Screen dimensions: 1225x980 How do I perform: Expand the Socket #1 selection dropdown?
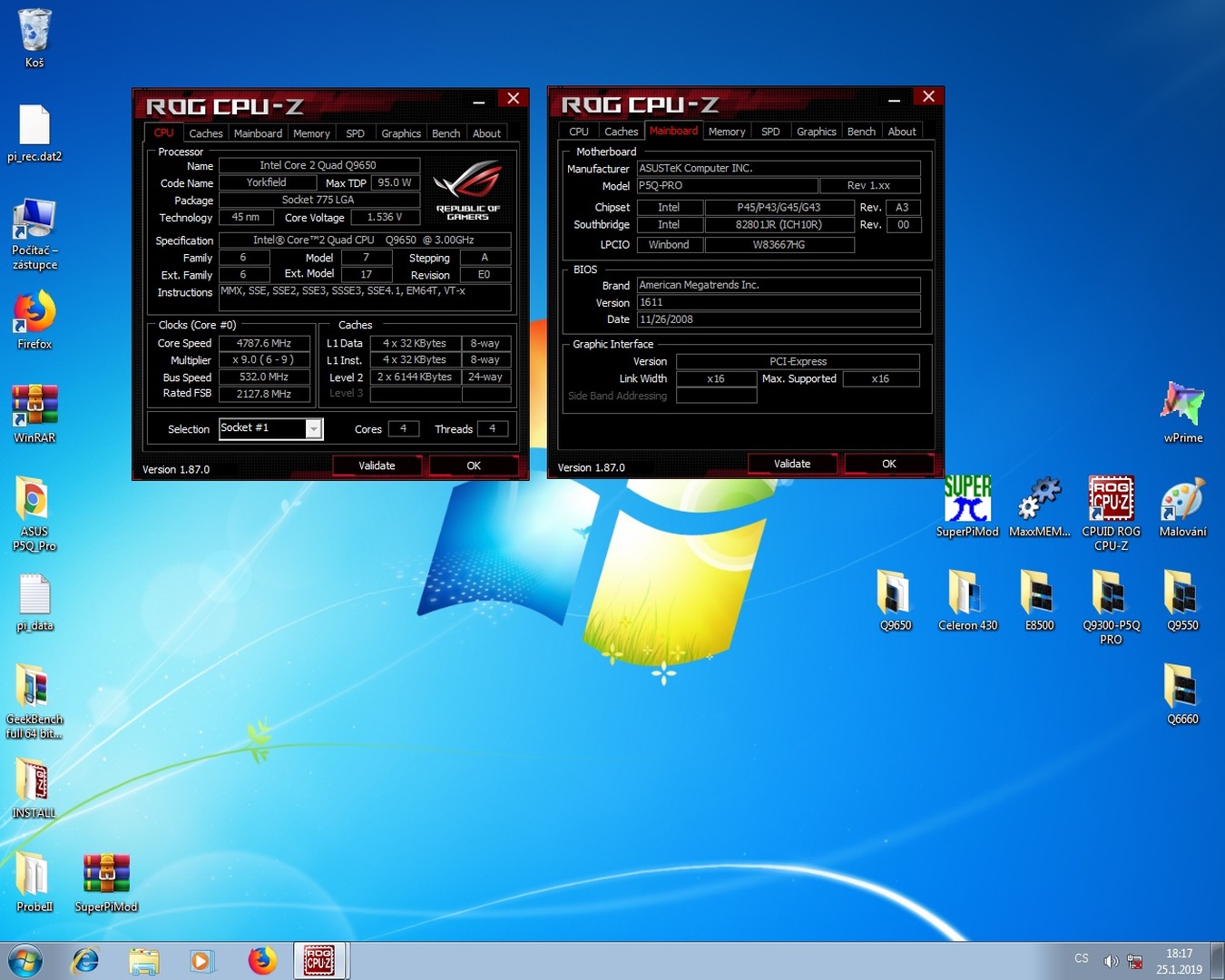click(x=313, y=428)
